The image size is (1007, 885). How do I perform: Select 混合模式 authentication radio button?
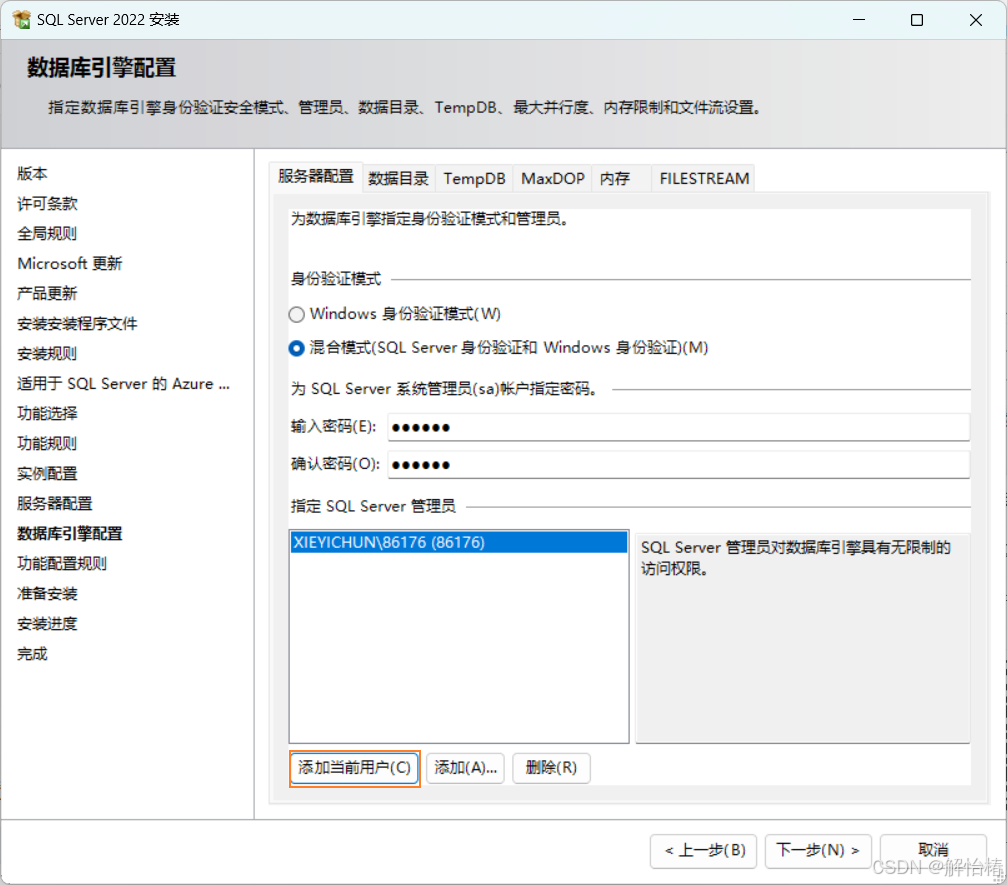tap(296, 348)
